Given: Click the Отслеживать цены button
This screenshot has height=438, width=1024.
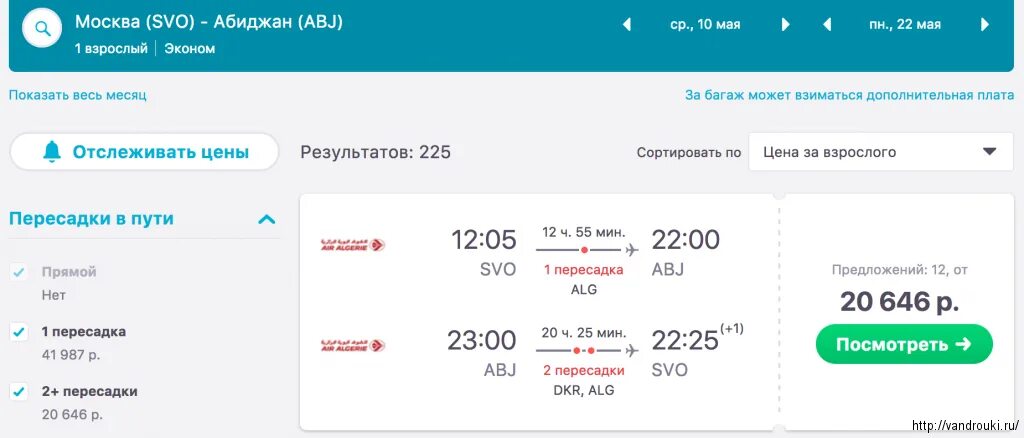Looking at the screenshot, I should 144,152.
